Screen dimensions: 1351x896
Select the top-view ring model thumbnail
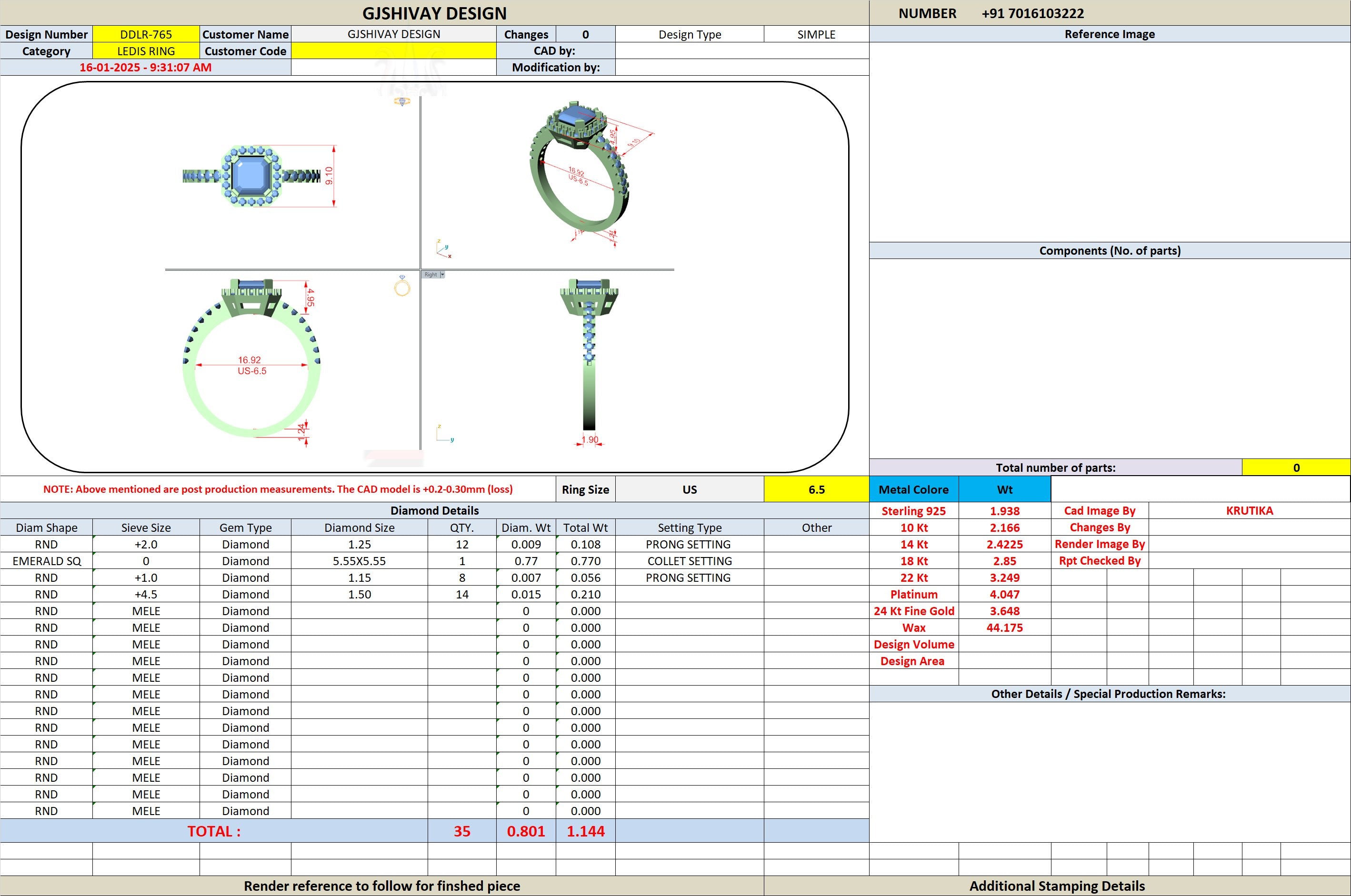251,176
